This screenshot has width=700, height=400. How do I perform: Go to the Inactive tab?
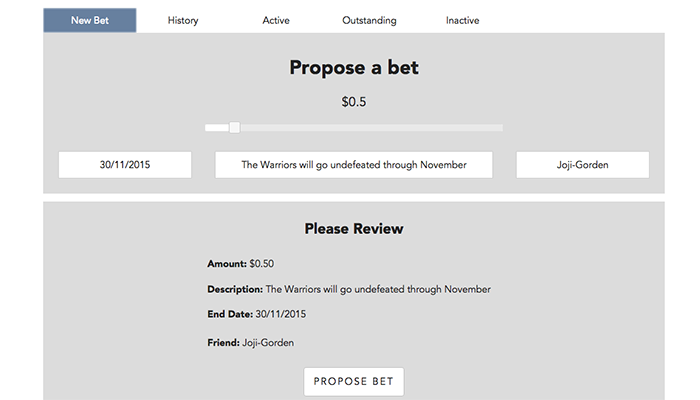pyautogui.click(x=462, y=20)
